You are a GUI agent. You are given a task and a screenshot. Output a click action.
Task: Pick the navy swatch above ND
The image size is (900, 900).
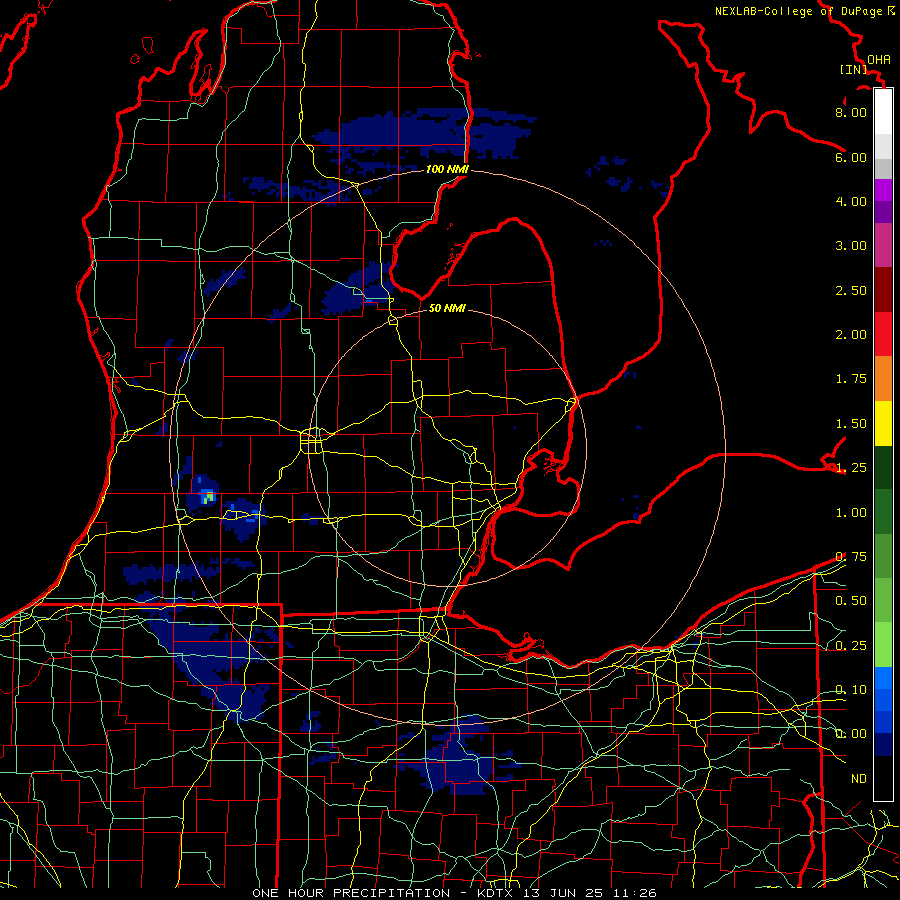point(883,745)
